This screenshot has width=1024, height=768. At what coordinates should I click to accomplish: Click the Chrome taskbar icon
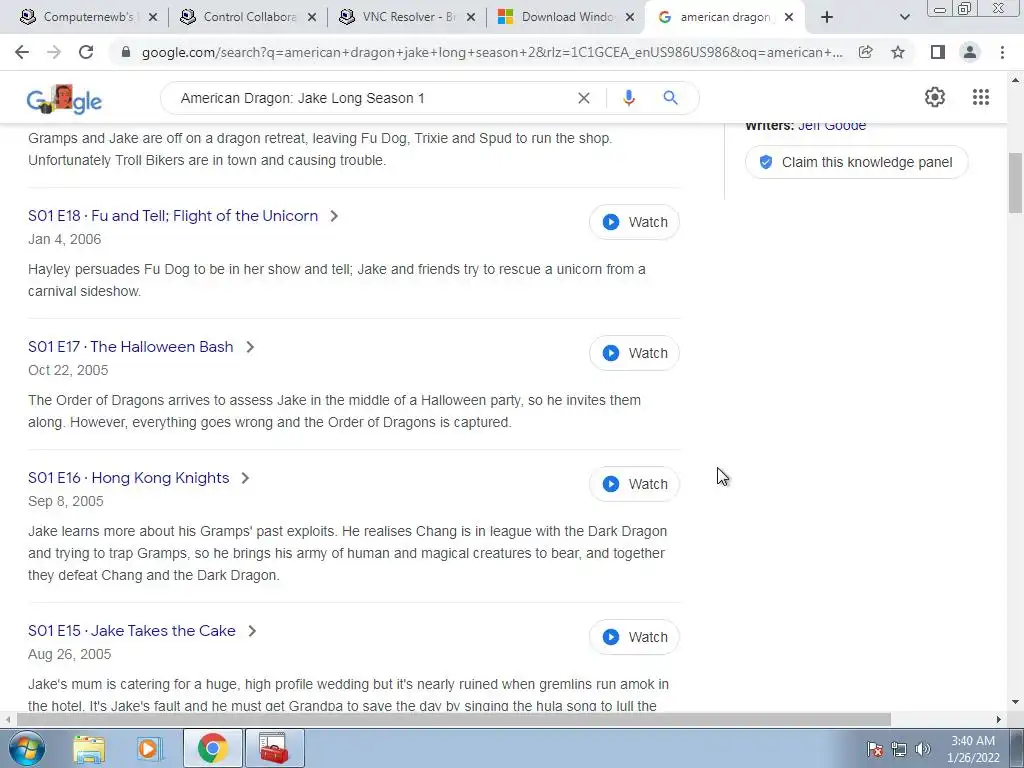coord(212,748)
